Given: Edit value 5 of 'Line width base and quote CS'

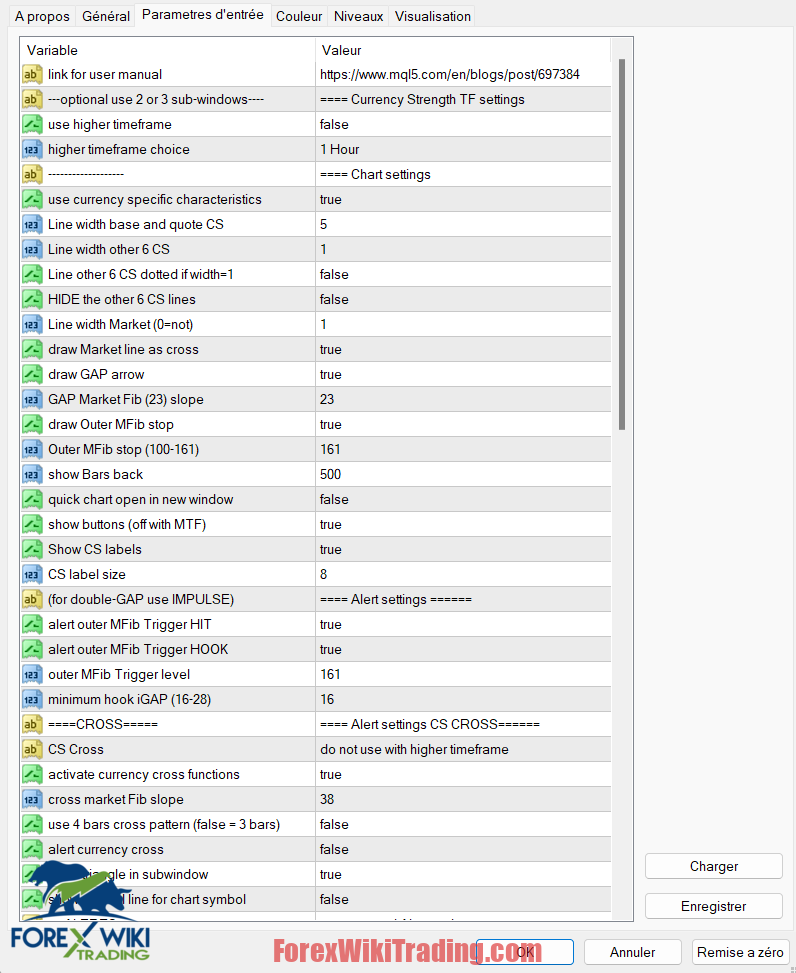Looking at the screenshot, I should 463,225.
